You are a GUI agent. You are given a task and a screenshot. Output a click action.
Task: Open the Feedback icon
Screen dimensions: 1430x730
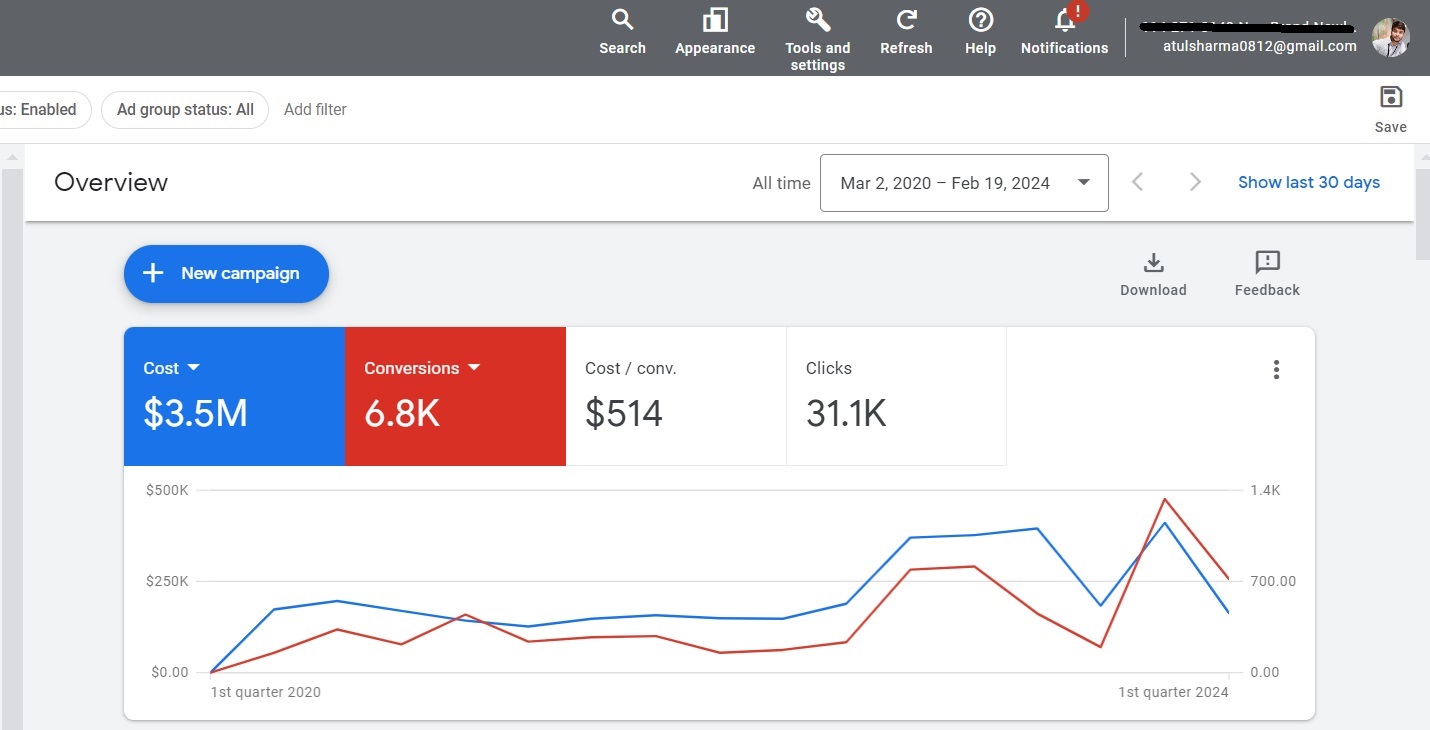click(x=1267, y=264)
